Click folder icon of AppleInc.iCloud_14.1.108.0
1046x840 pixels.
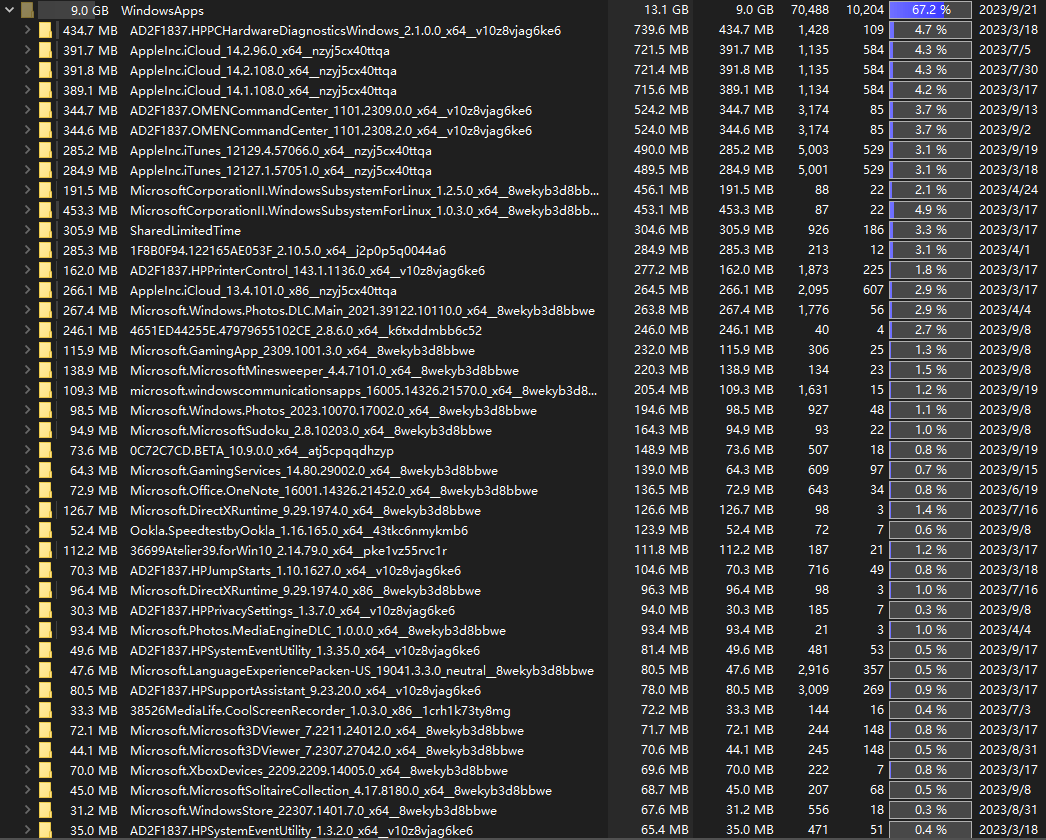click(45, 90)
